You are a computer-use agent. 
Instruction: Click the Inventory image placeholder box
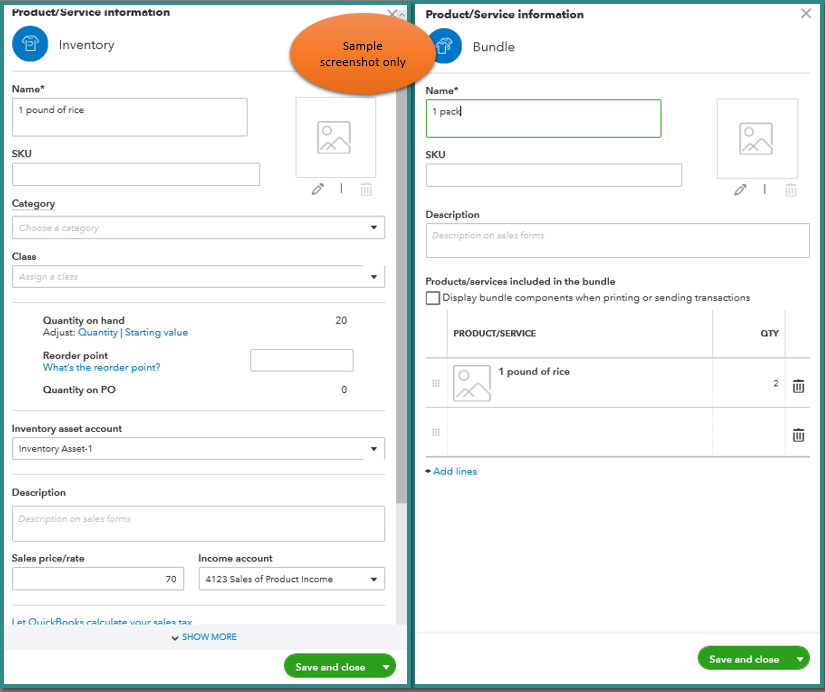pyautogui.click(x=336, y=137)
